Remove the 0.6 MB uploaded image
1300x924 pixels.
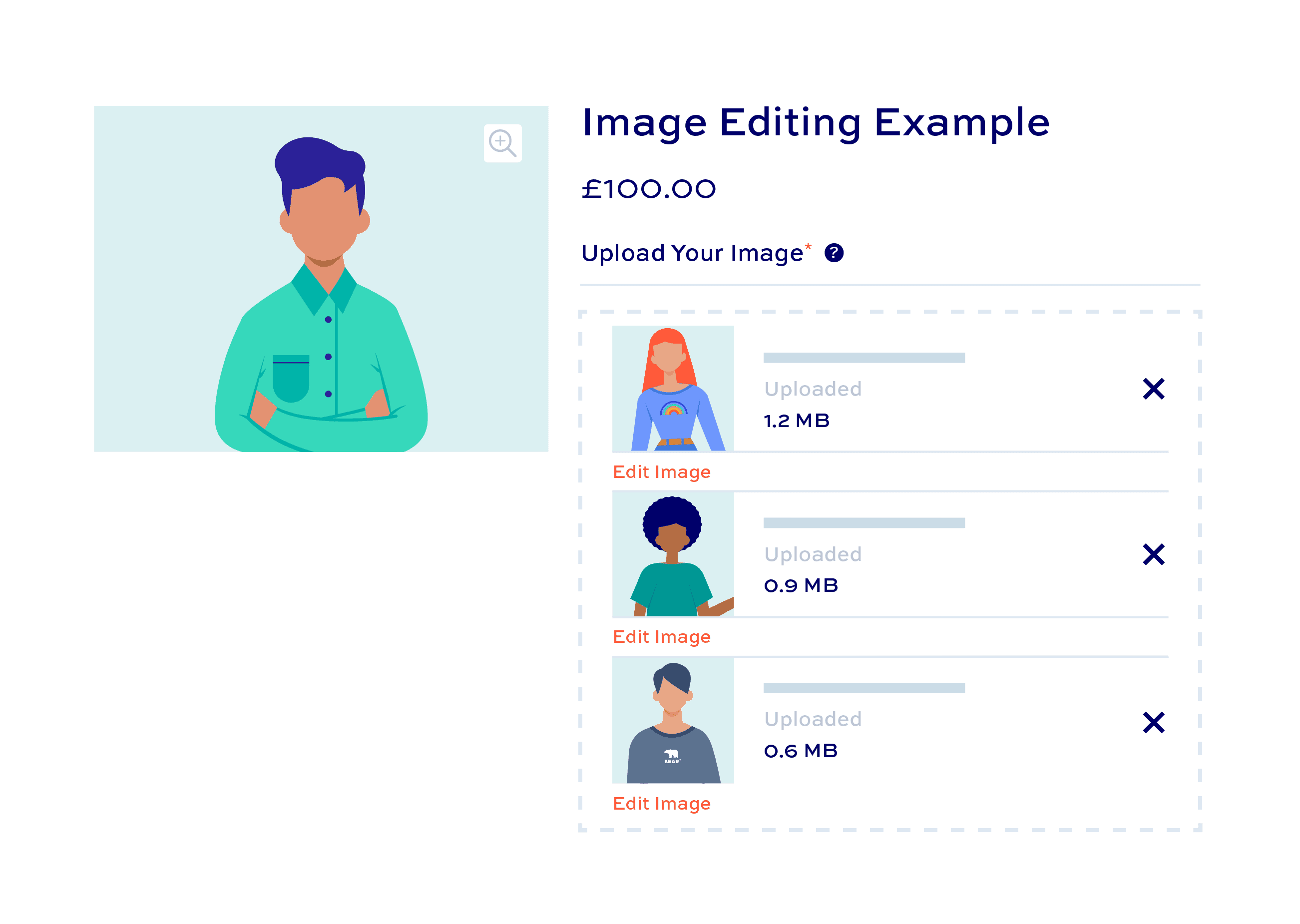1153,723
